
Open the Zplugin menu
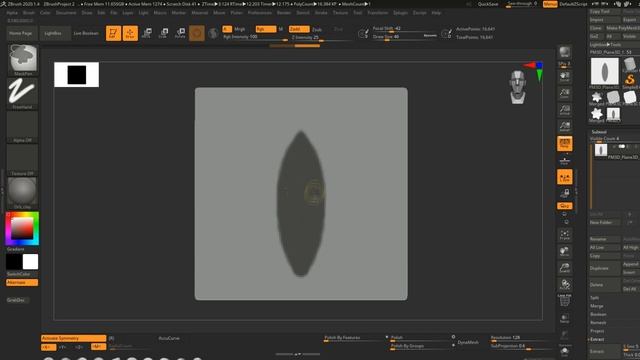pyautogui.click(x=400, y=13)
